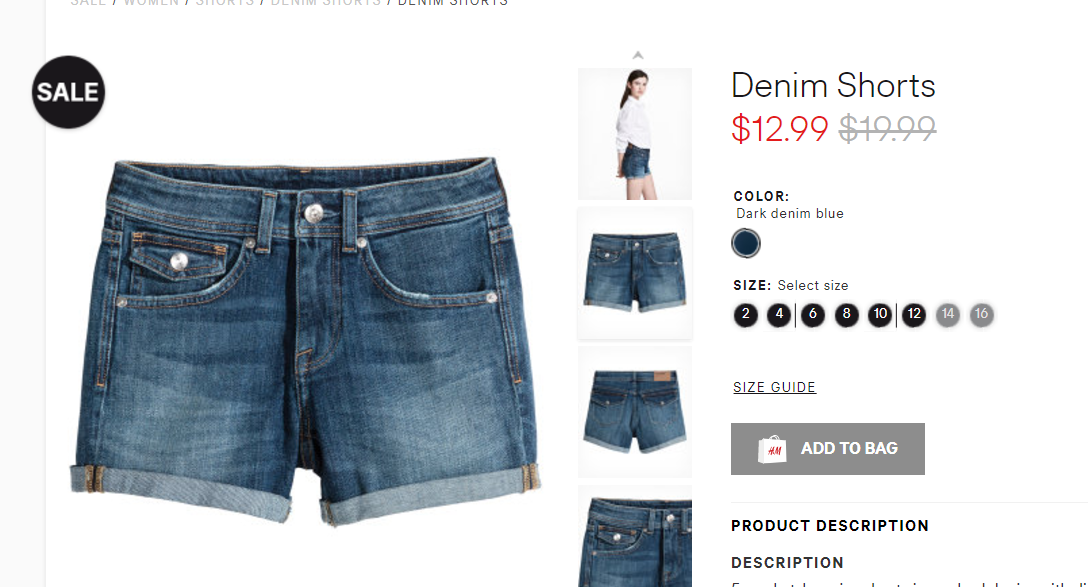Click the main denim shorts product image

(x=305, y=340)
